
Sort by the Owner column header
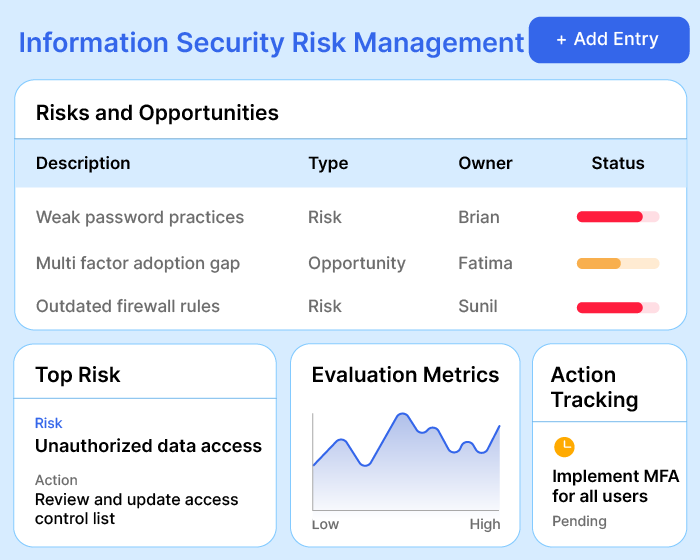[485, 163]
